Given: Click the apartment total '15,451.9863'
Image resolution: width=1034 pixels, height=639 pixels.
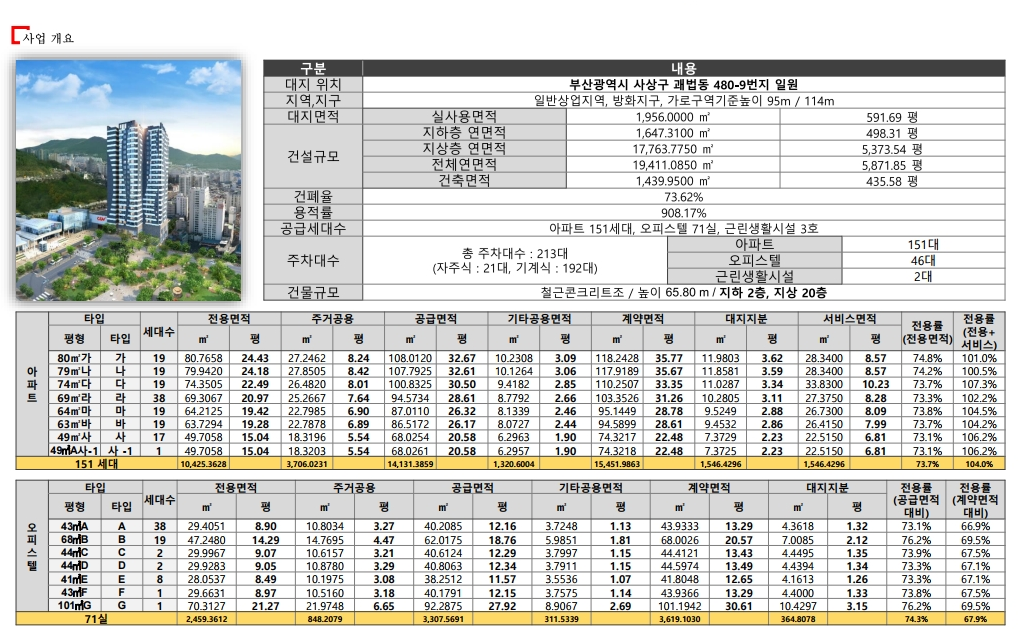Looking at the screenshot, I should coord(617,464).
